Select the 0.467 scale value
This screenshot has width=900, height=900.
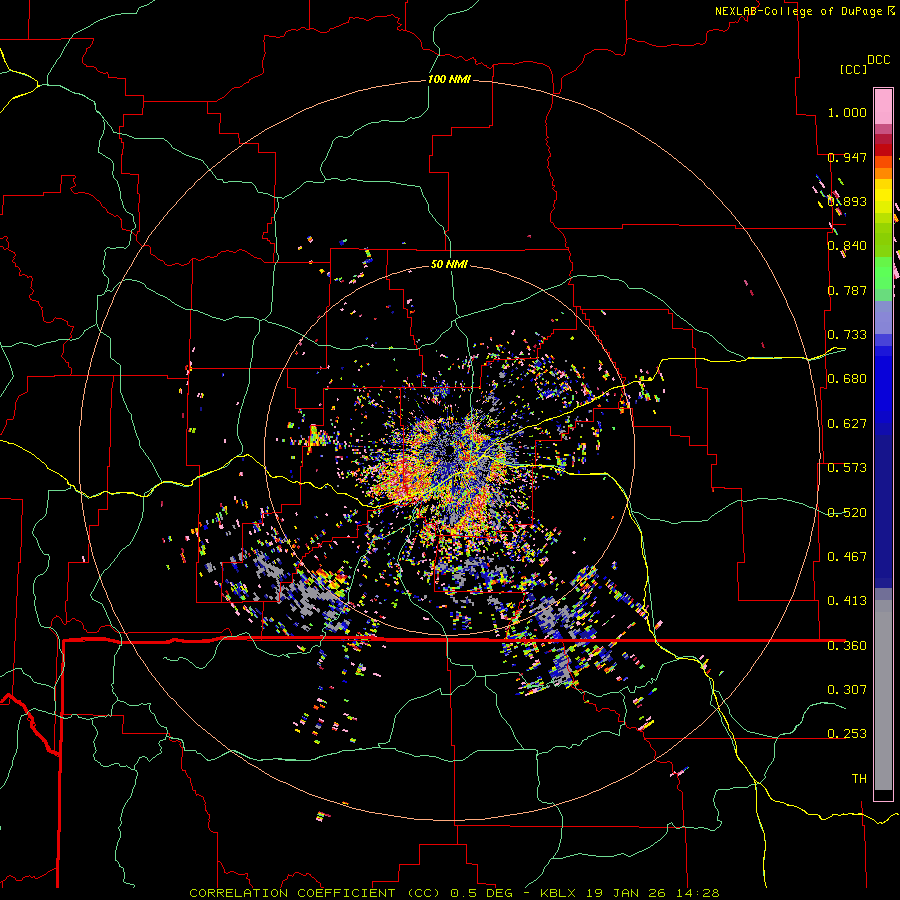point(847,557)
